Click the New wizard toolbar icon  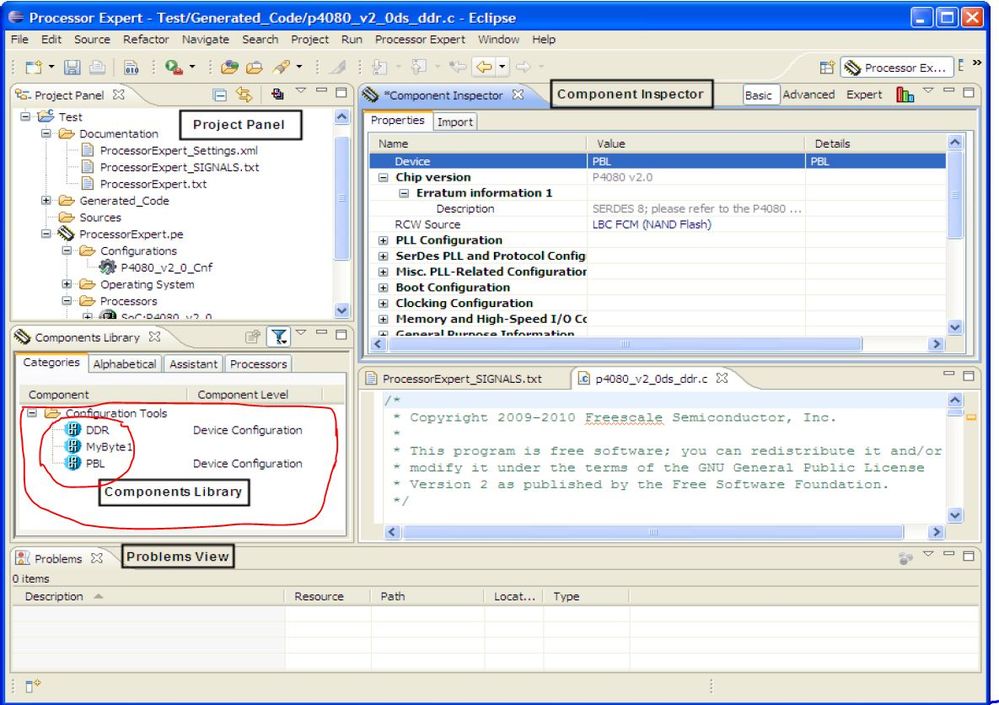pyautogui.click(x=34, y=67)
